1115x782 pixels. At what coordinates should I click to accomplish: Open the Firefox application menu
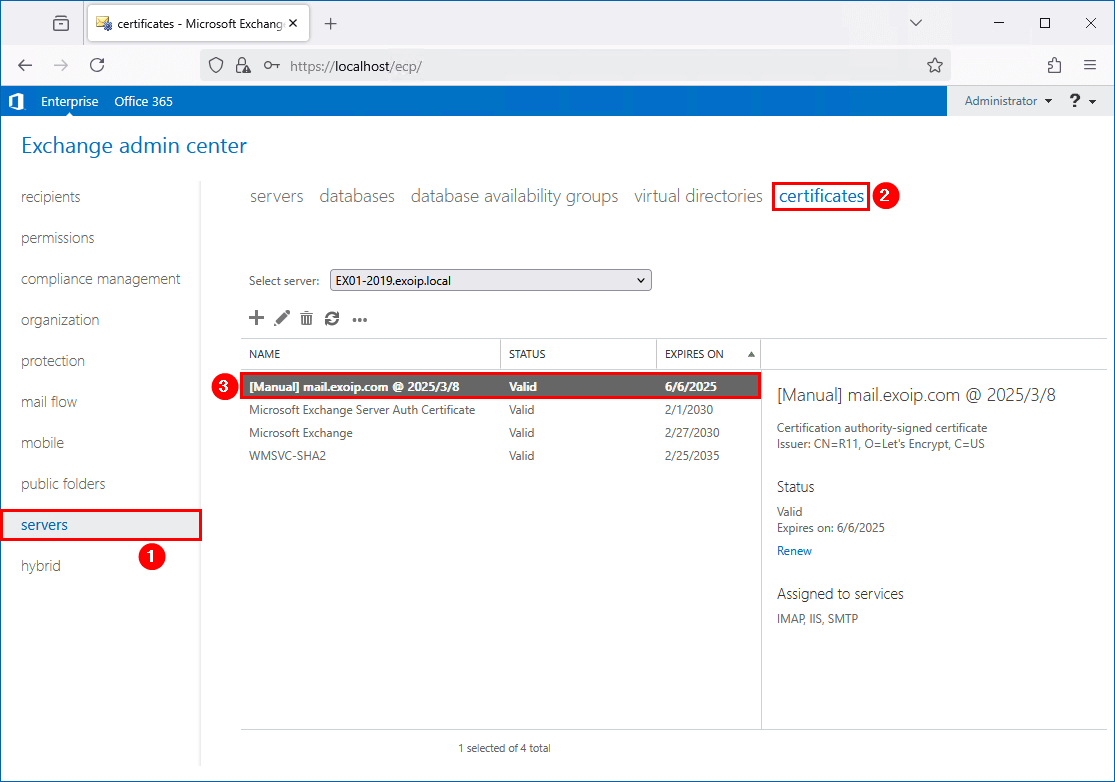click(x=1090, y=65)
